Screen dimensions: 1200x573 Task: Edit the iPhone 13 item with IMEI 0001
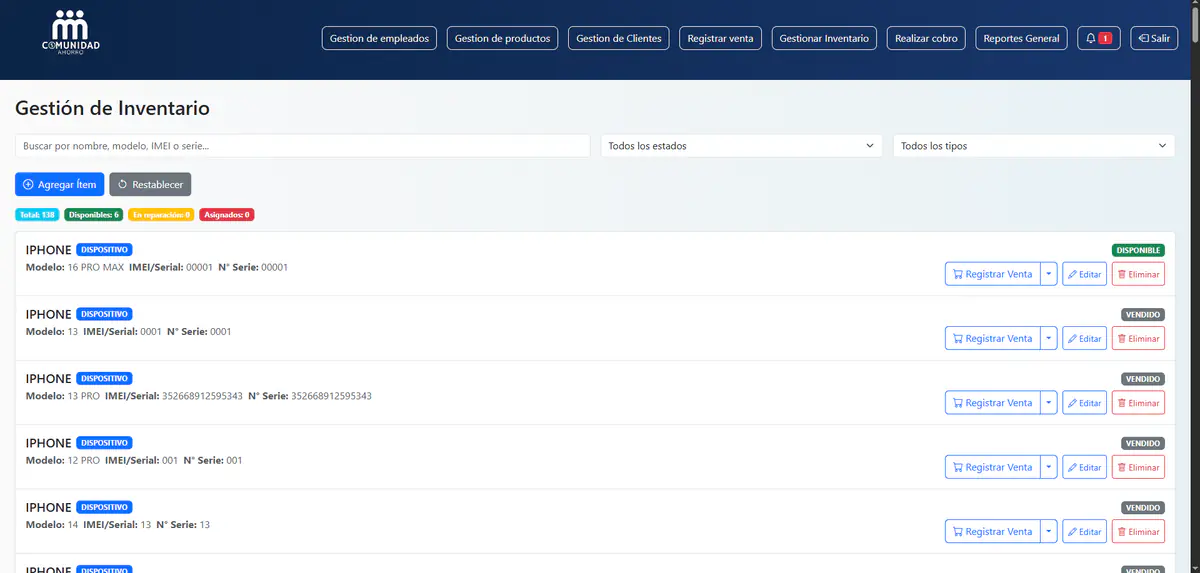coord(1084,339)
